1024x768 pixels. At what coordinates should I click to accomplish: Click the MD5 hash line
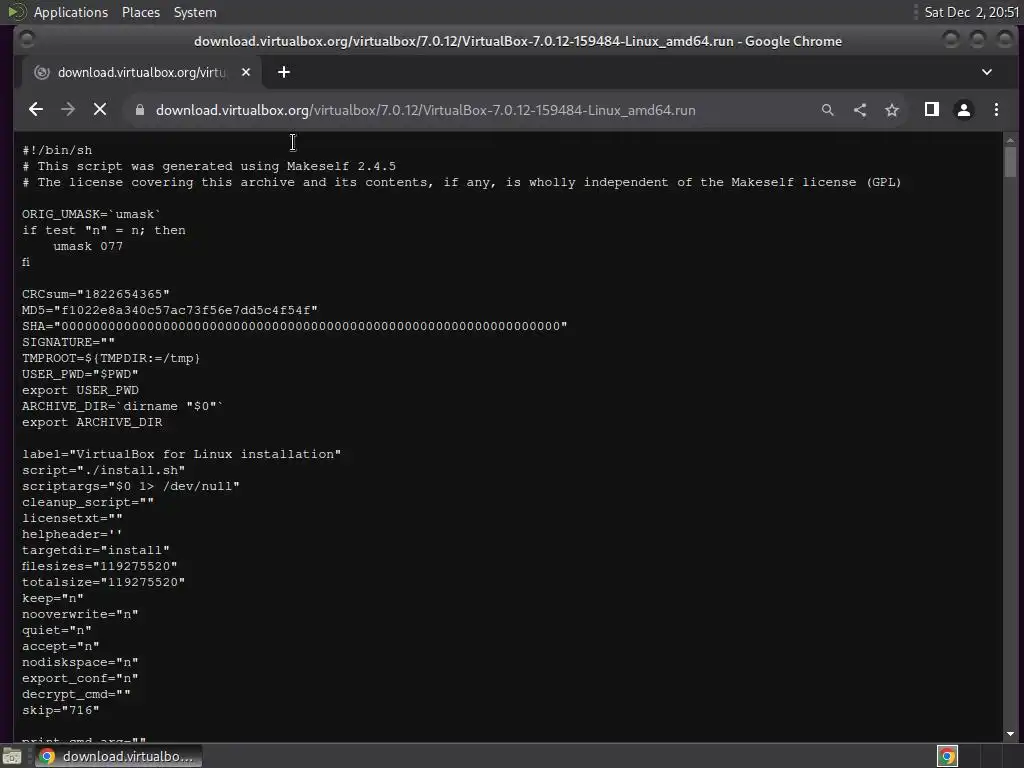pos(170,310)
